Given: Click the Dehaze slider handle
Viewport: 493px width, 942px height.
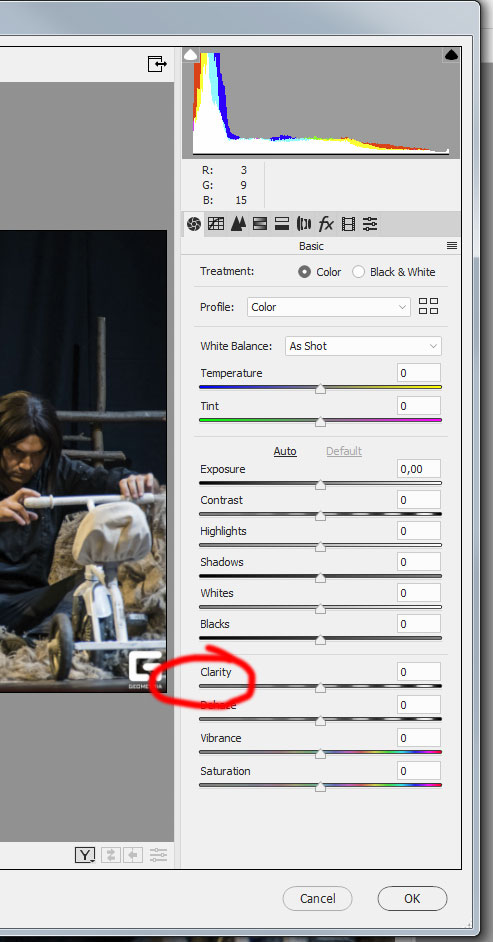Looking at the screenshot, I should (321, 720).
